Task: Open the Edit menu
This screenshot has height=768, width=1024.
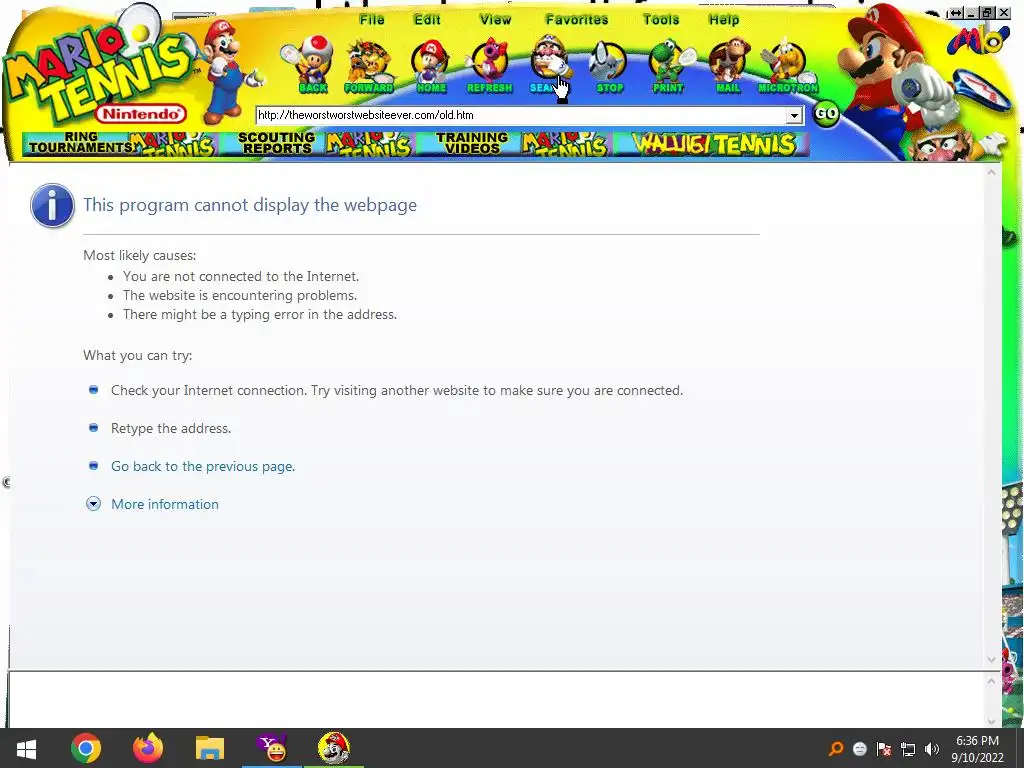Action: click(x=427, y=20)
